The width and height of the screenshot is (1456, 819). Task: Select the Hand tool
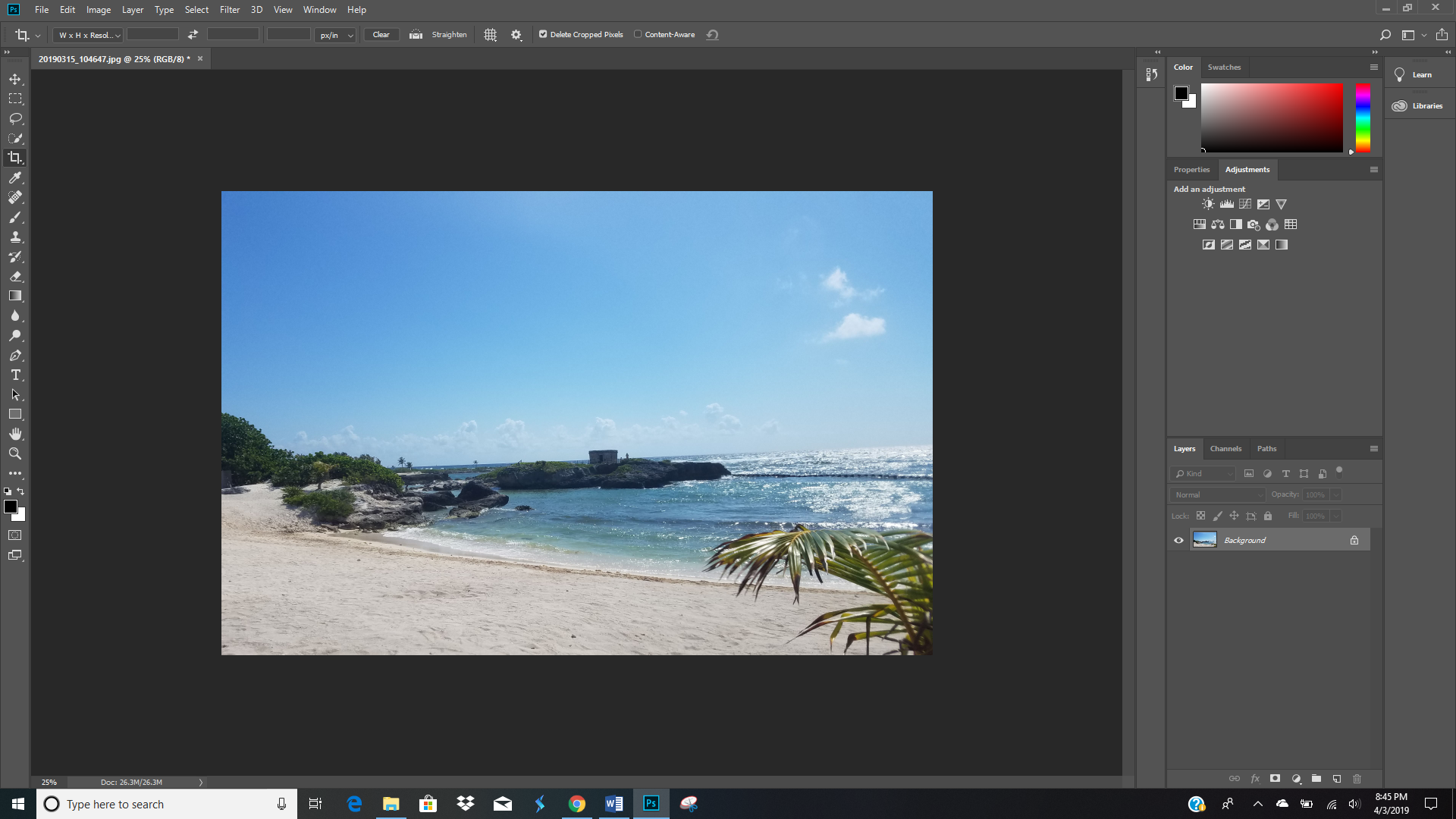point(15,434)
